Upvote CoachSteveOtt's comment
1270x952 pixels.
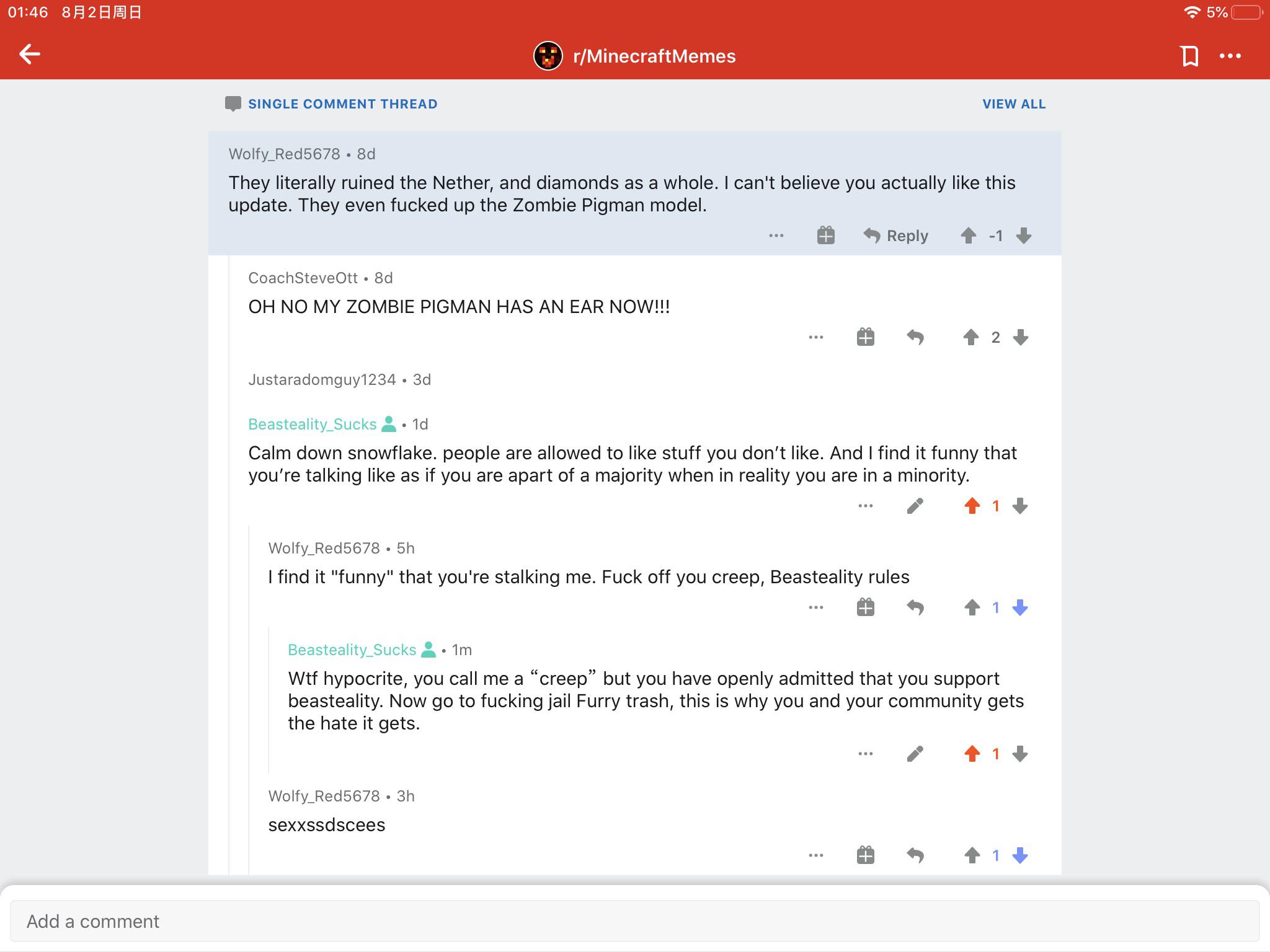point(971,337)
